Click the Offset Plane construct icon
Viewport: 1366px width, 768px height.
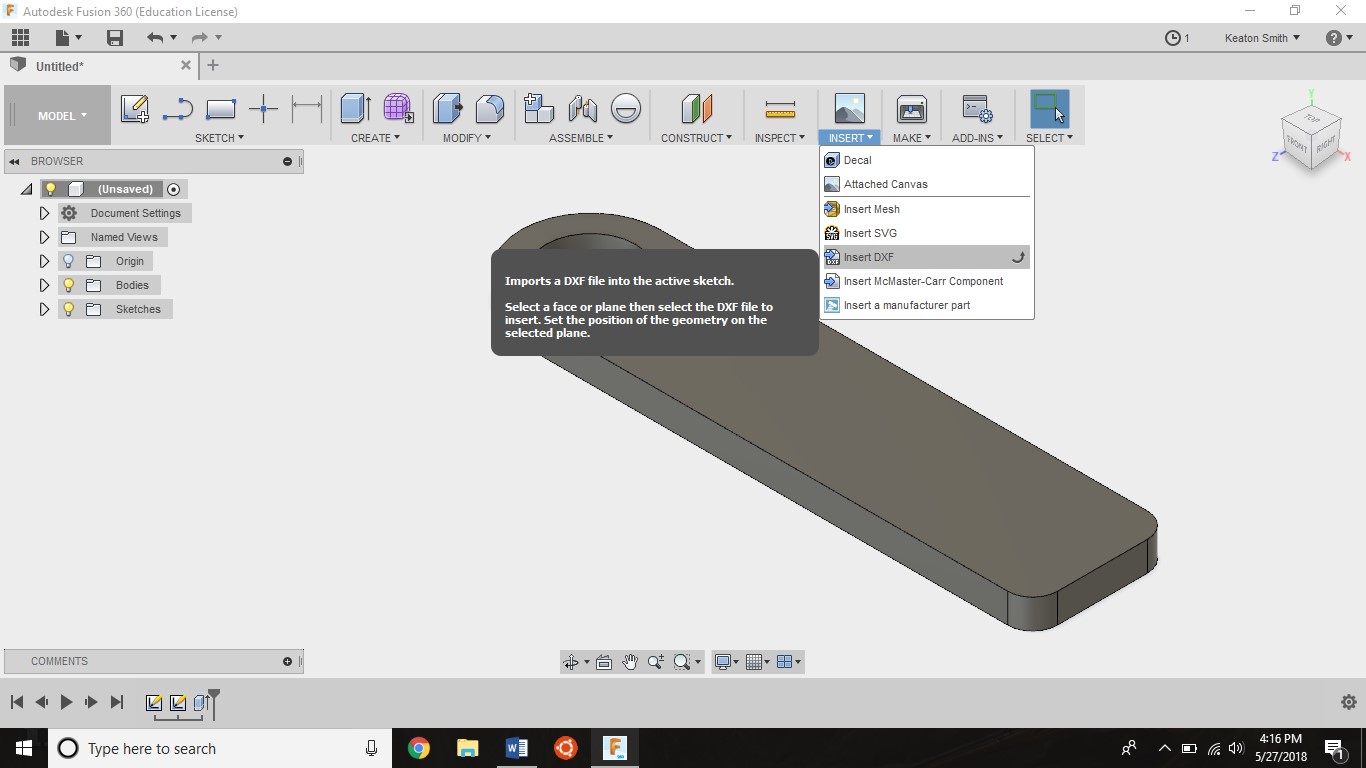coord(697,108)
